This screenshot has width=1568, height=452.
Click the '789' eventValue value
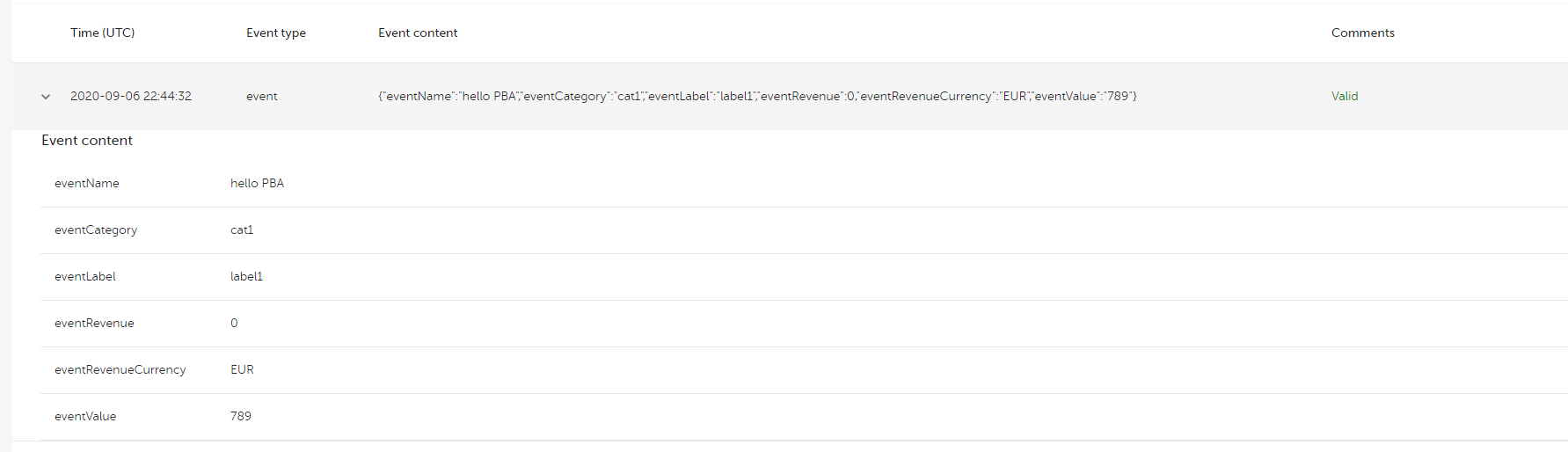coord(240,416)
